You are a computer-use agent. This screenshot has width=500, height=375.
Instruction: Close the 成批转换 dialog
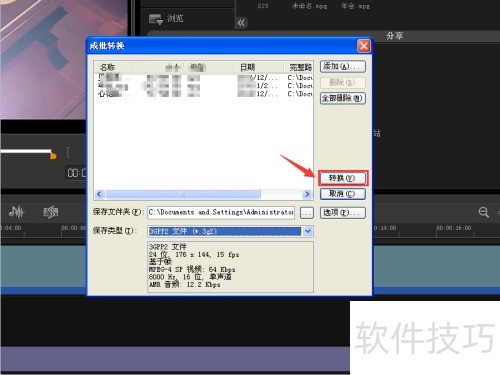point(364,46)
